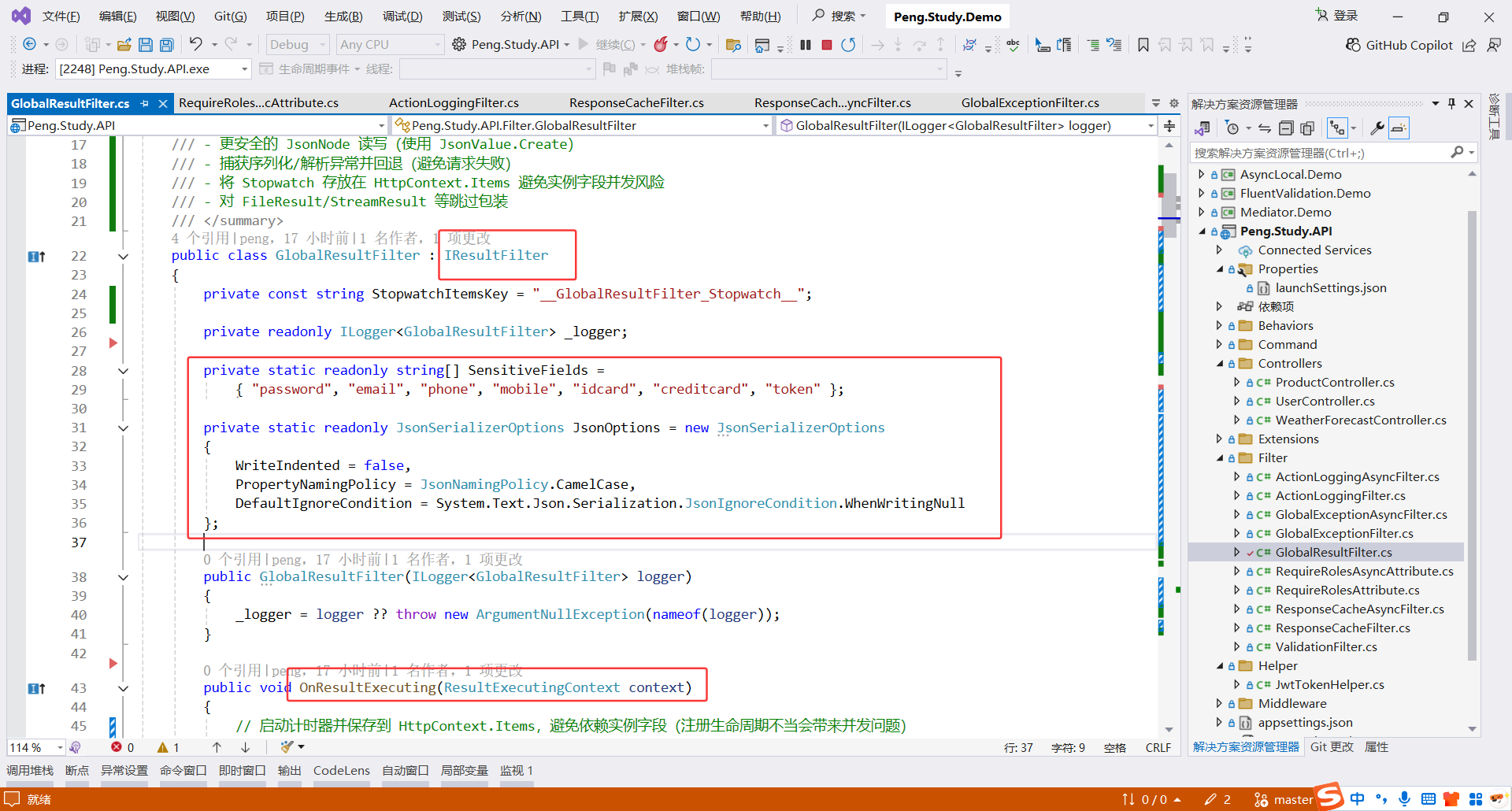
Task: Collapse the Controllers folder
Action: click(1220, 363)
